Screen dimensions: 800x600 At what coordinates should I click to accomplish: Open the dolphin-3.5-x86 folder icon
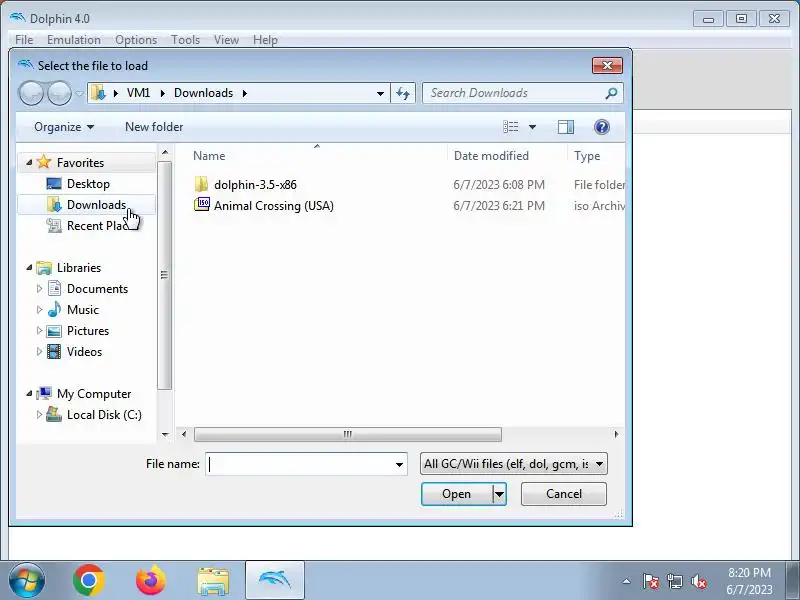tap(202, 184)
